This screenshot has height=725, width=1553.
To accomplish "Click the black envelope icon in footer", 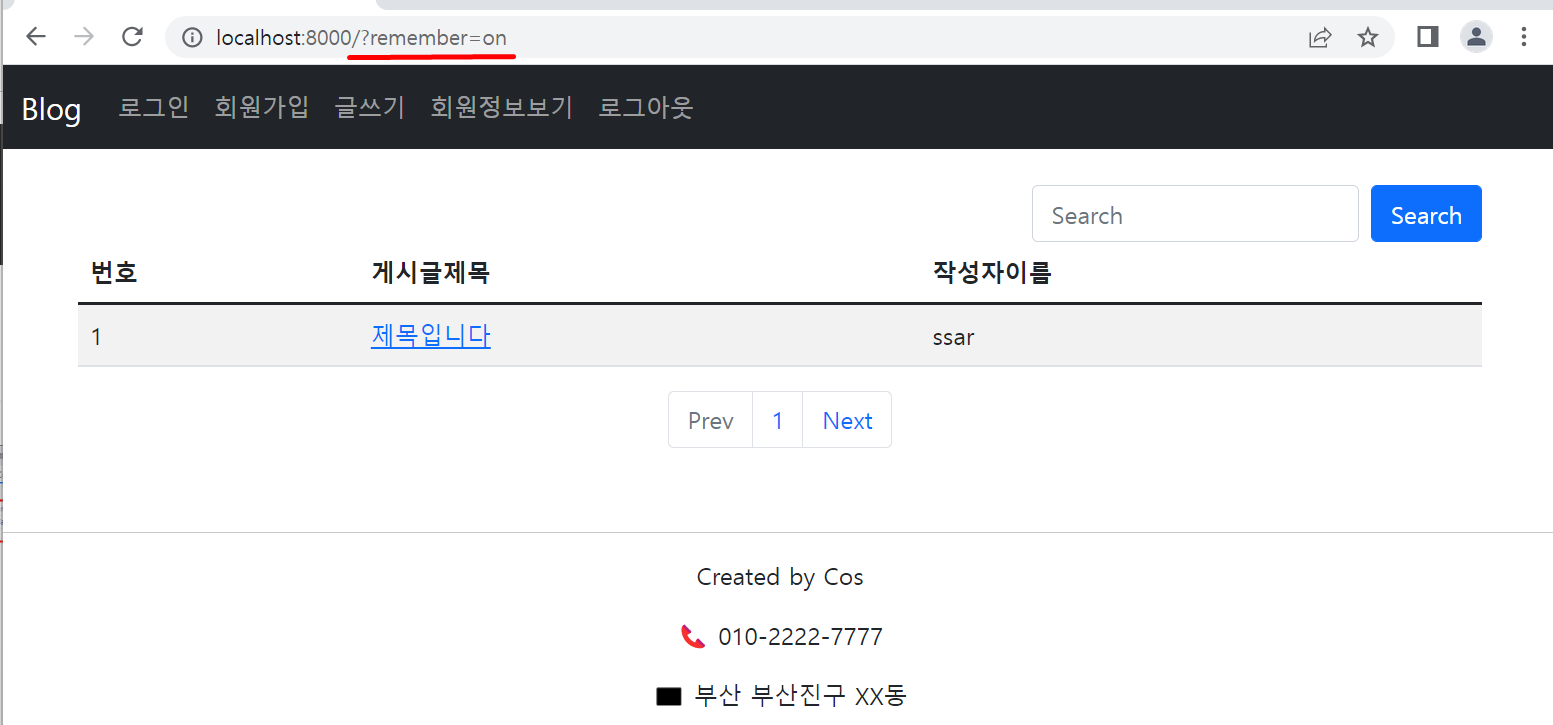I will coord(669,696).
